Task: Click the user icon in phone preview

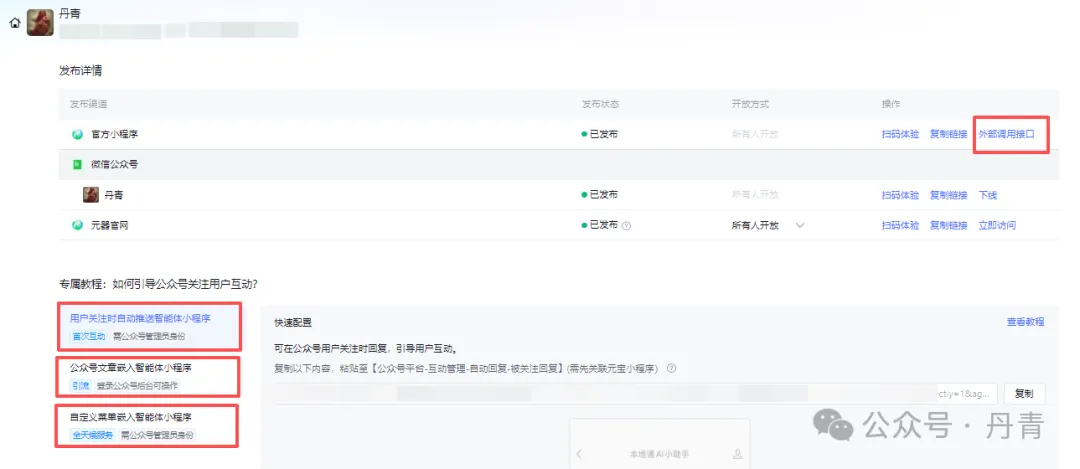Action: pos(737,455)
